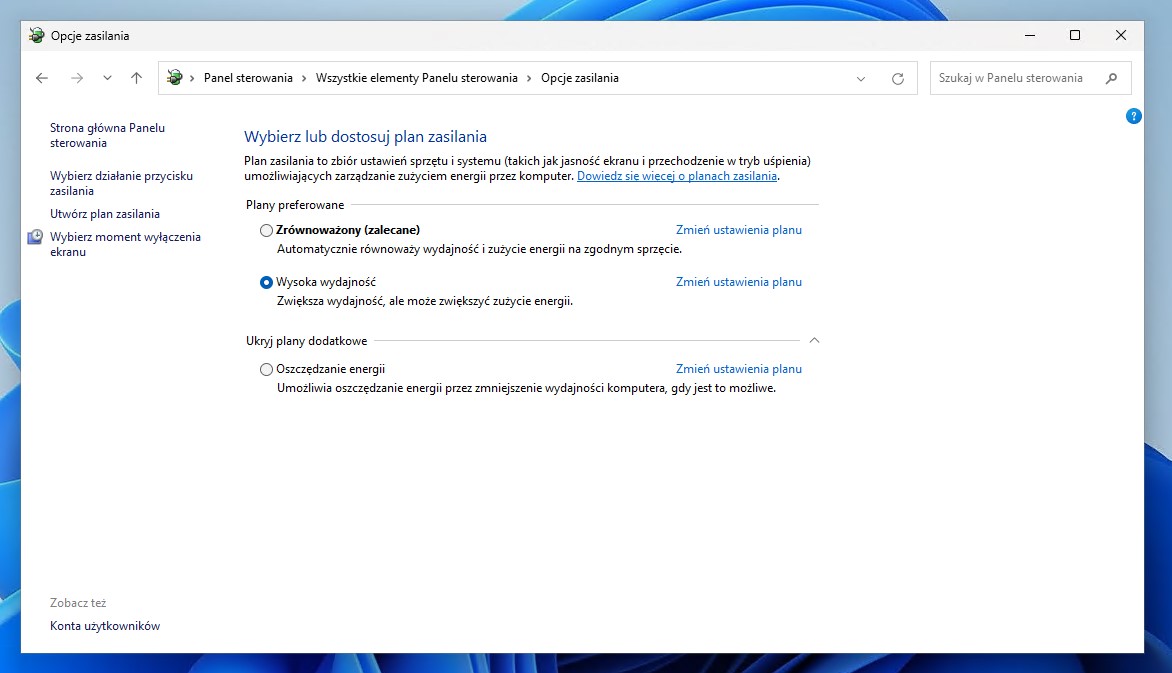Select the Oszczędzanie energii power plan
The width and height of the screenshot is (1172, 673).
tap(266, 369)
